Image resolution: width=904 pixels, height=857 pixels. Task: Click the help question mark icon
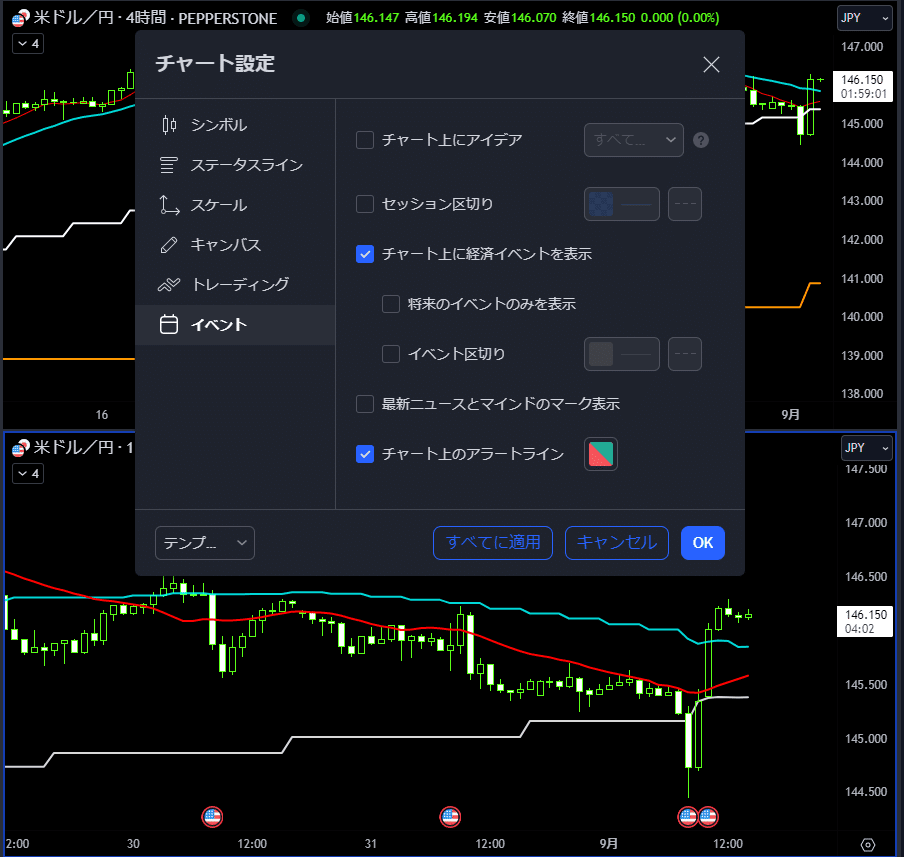point(701,140)
